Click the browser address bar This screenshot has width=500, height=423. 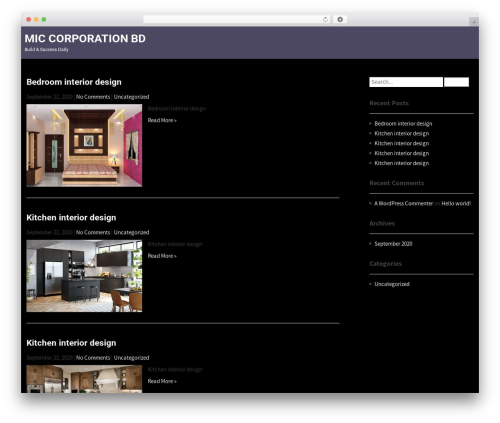point(236,19)
